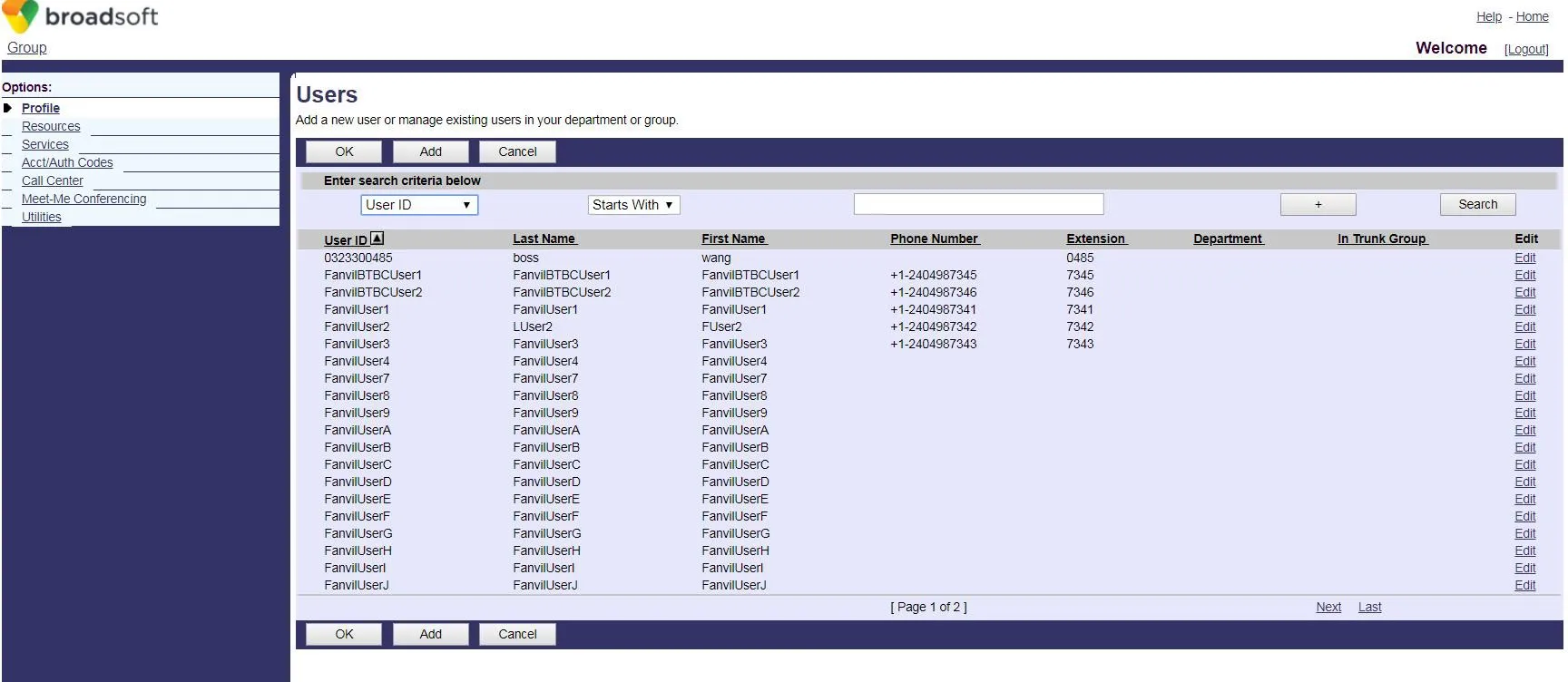Click the Profile arrow marker icon
Screen dimensions: 1568x682
coord(8,108)
